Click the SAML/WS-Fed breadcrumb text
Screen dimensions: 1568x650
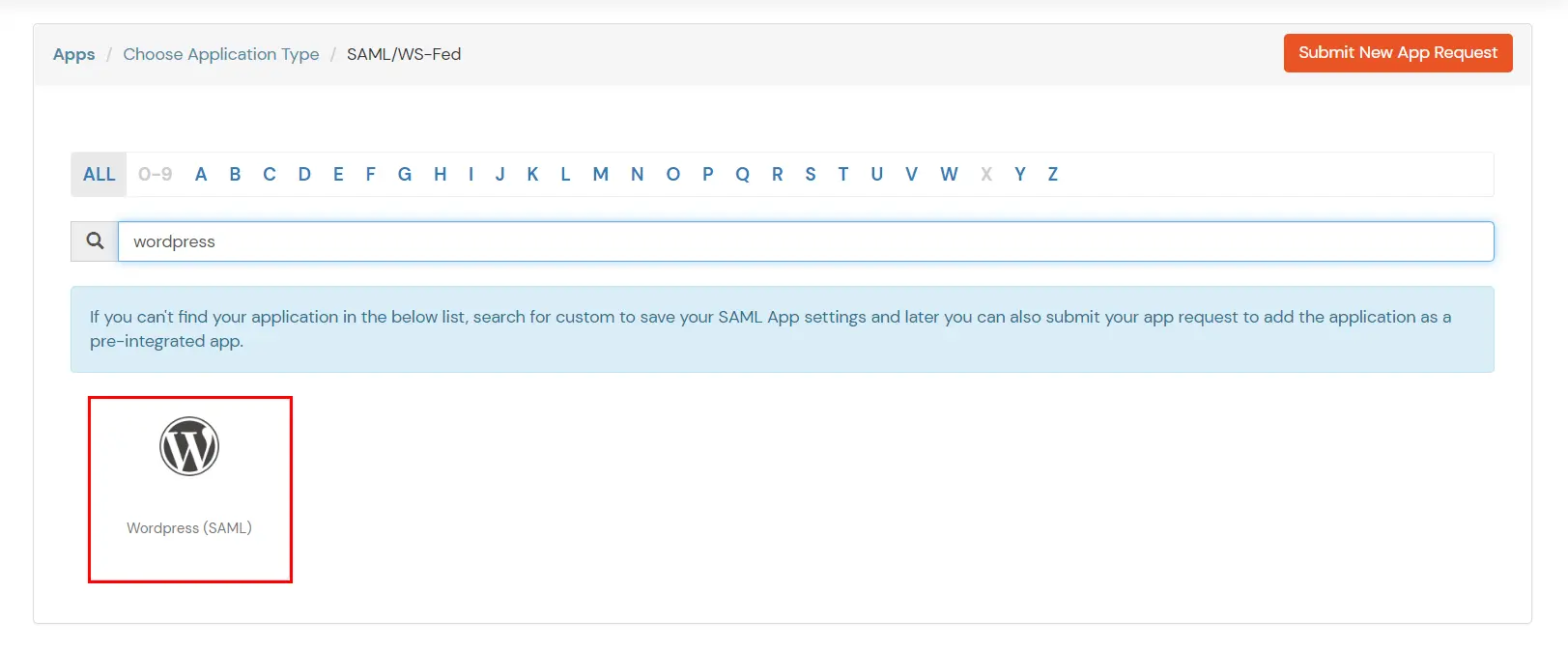point(404,54)
